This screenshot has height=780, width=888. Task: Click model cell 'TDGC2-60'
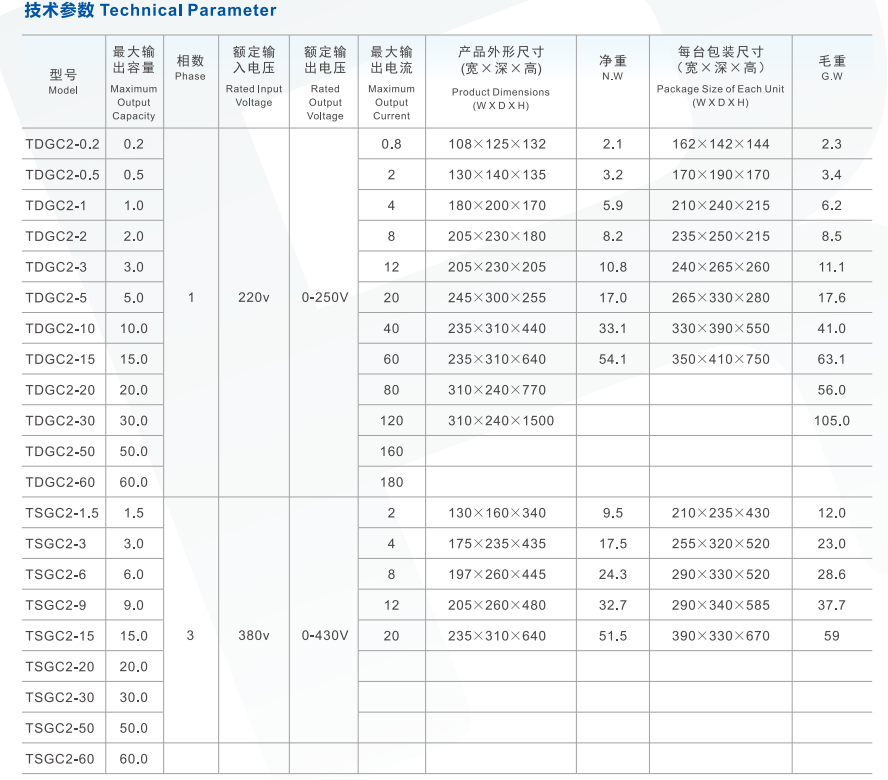pos(60,482)
